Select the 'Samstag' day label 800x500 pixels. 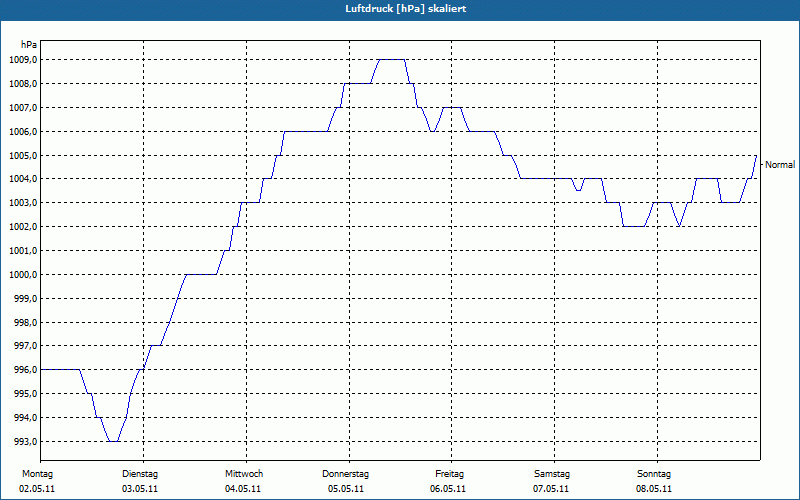click(552, 474)
